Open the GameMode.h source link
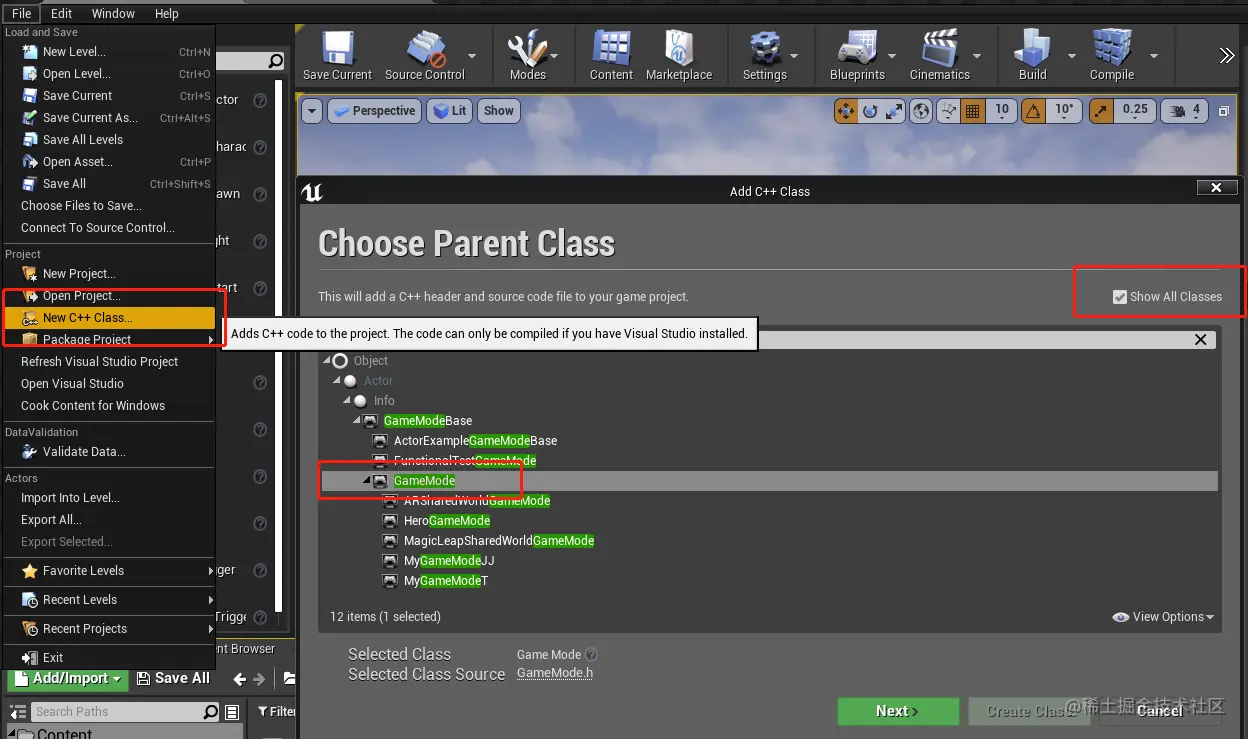The height and width of the screenshot is (739, 1248). click(555, 673)
